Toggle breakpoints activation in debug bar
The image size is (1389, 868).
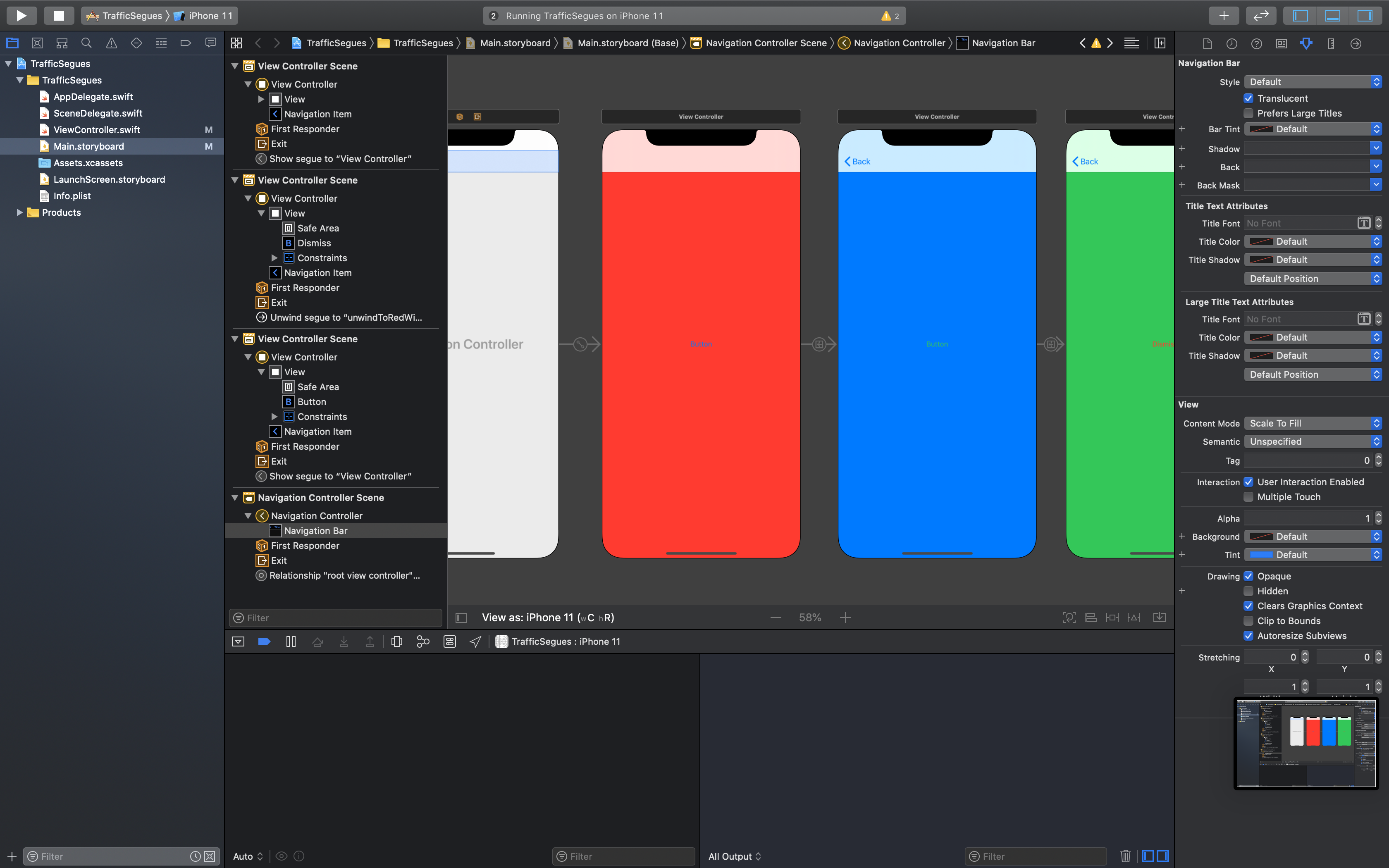tap(264, 641)
